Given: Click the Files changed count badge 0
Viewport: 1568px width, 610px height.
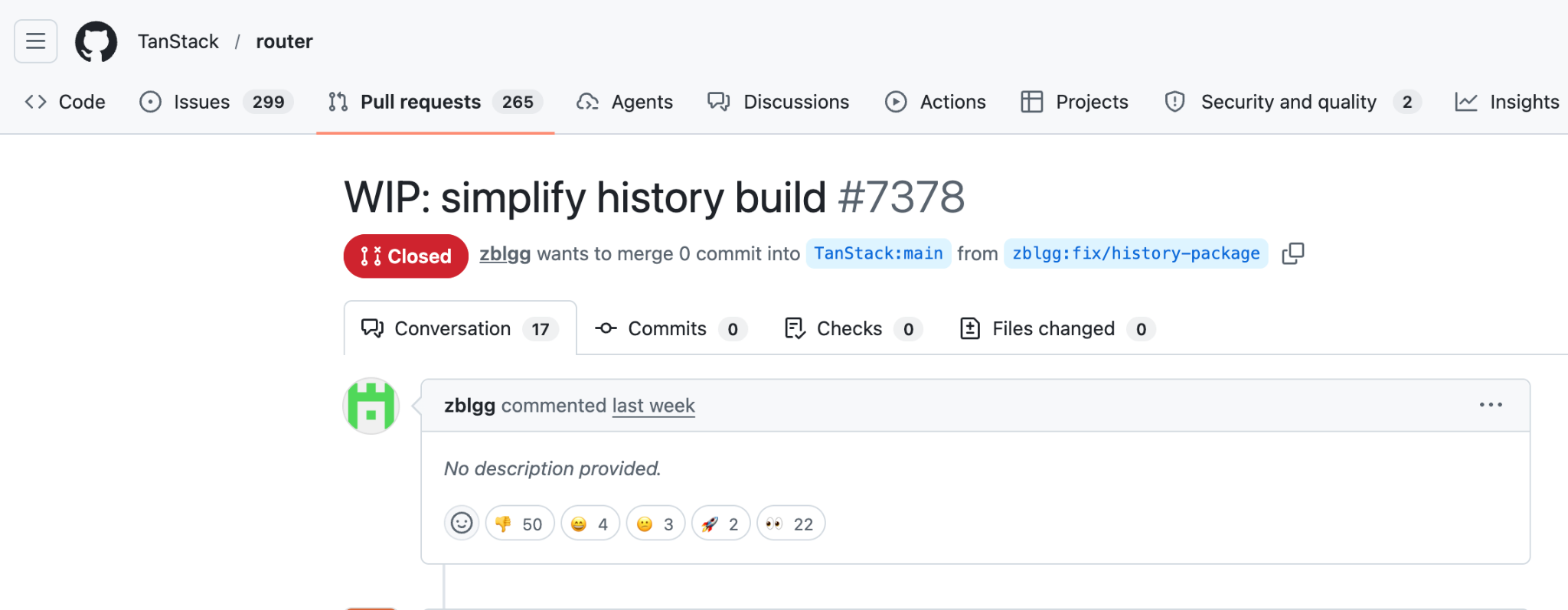Looking at the screenshot, I should coord(1142,329).
